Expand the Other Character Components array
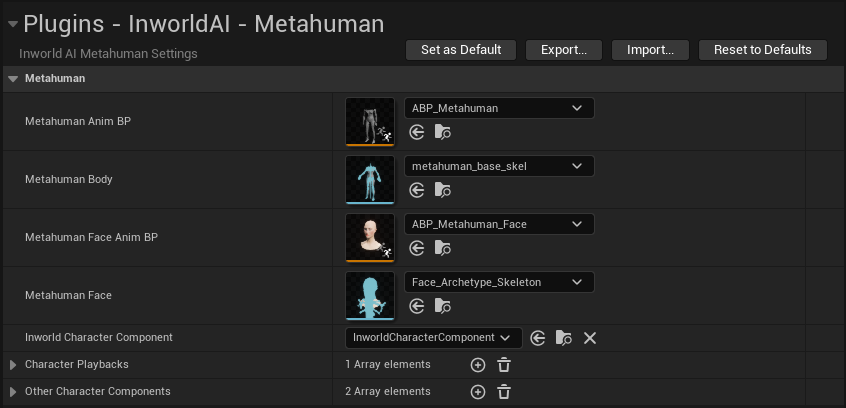The image size is (846, 408). pos(13,392)
